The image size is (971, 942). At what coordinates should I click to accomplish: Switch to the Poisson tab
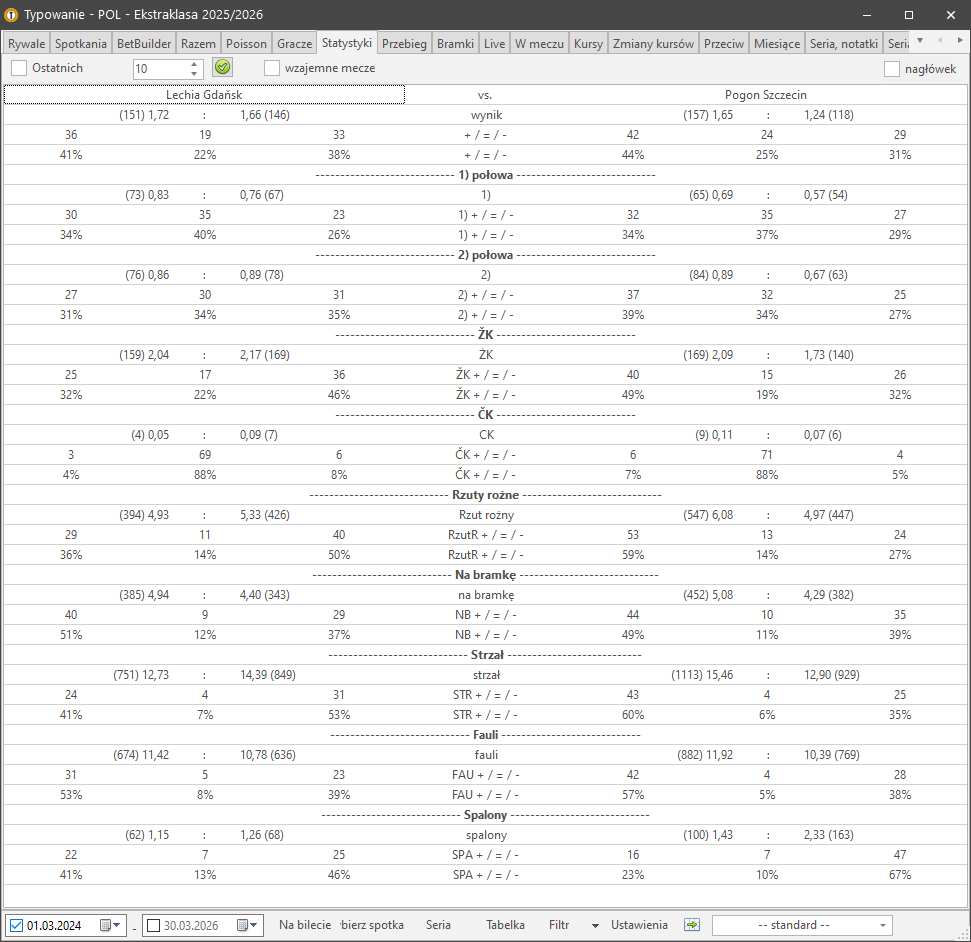click(x=246, y=44)
